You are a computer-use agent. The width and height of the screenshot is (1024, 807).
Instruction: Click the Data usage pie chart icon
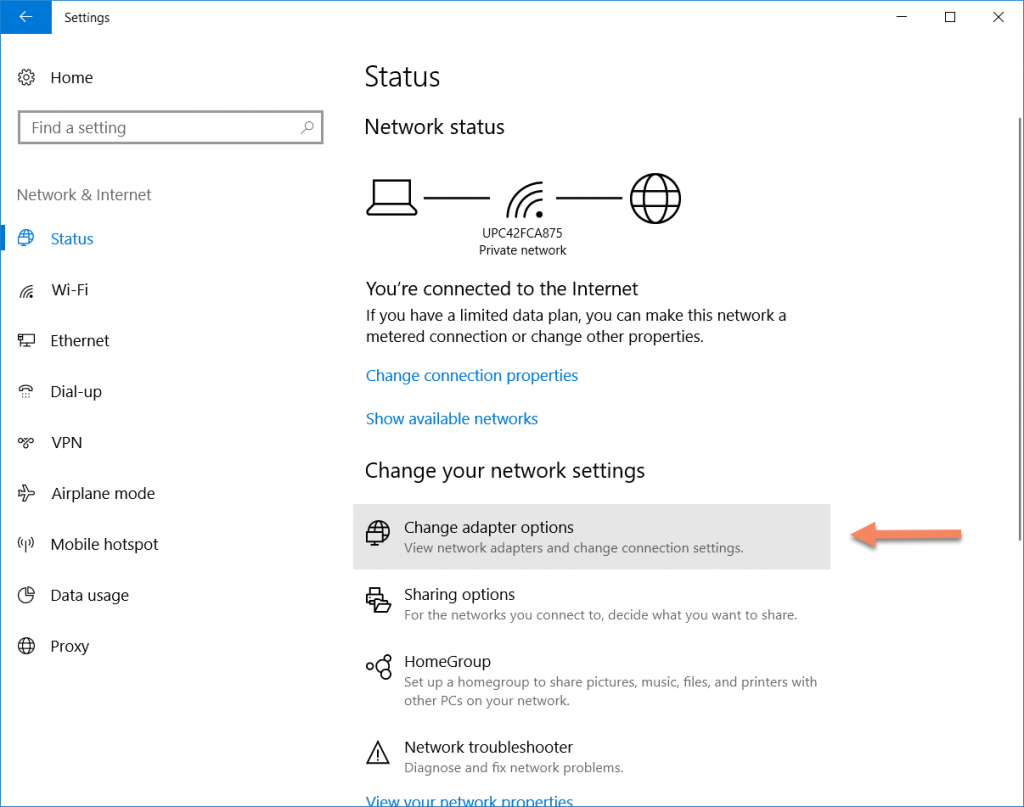(26, 595)
